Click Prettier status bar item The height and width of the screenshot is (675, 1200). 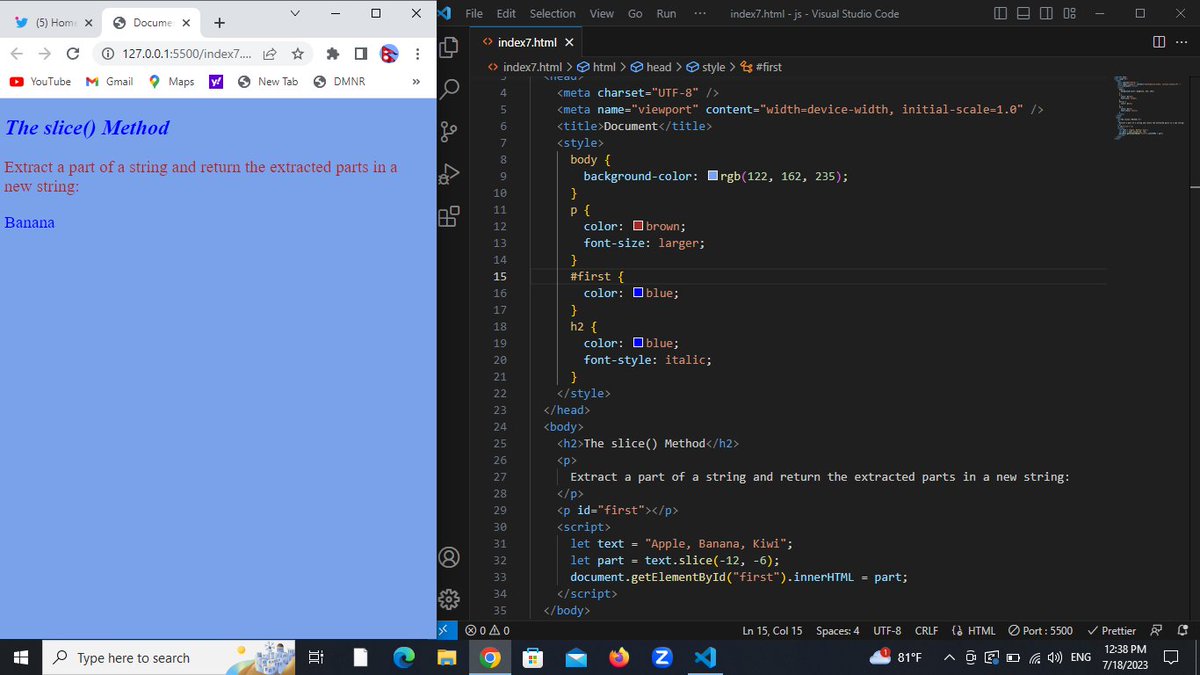point(1111,631)
